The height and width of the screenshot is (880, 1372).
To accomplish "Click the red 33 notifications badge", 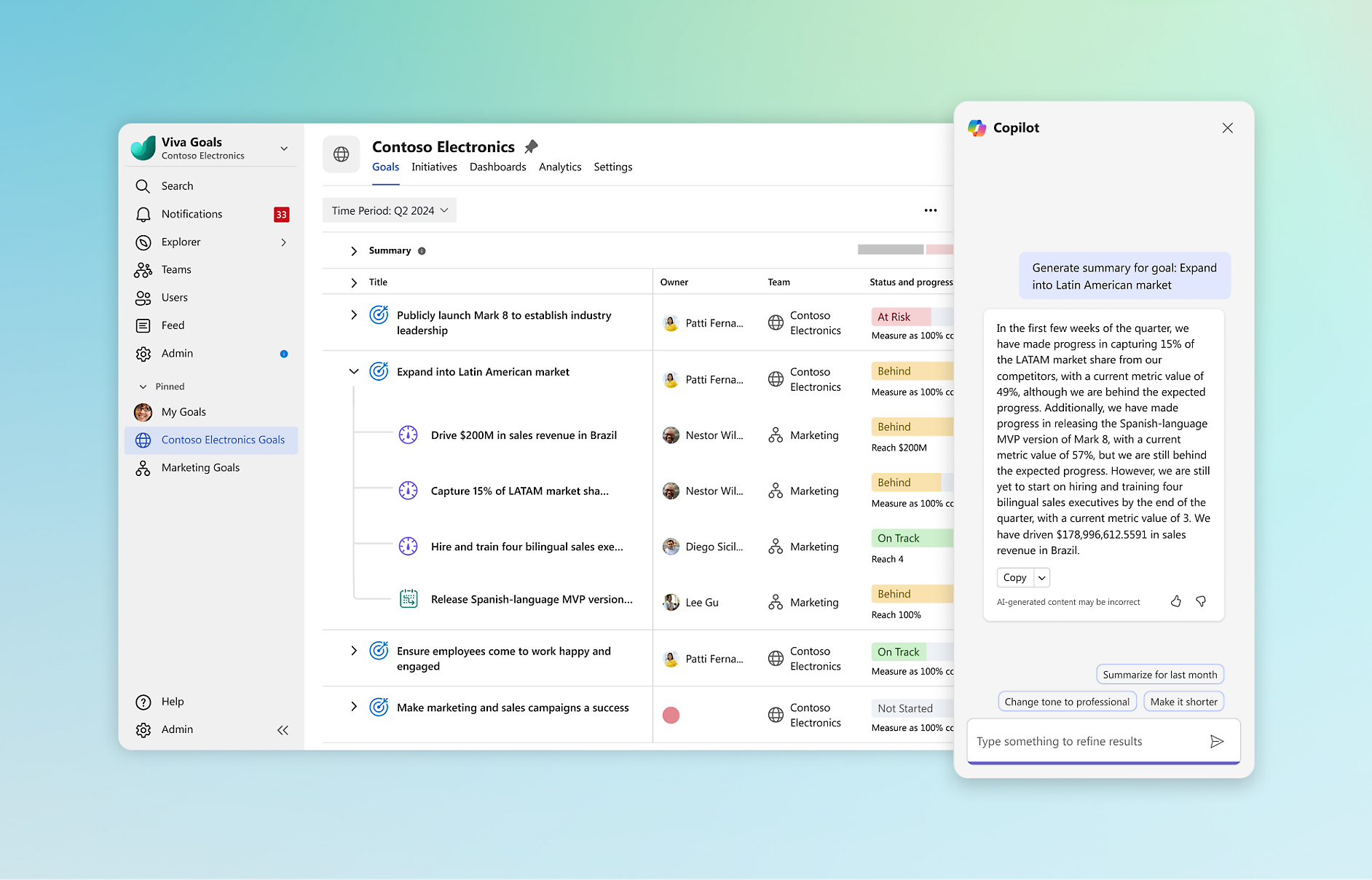I will point(281,215).
